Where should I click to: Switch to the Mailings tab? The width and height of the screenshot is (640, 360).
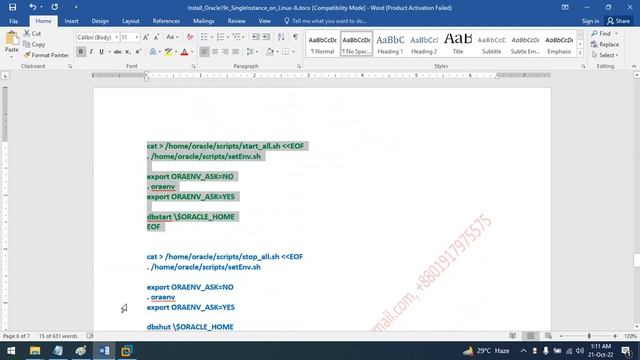coord(204,21)
